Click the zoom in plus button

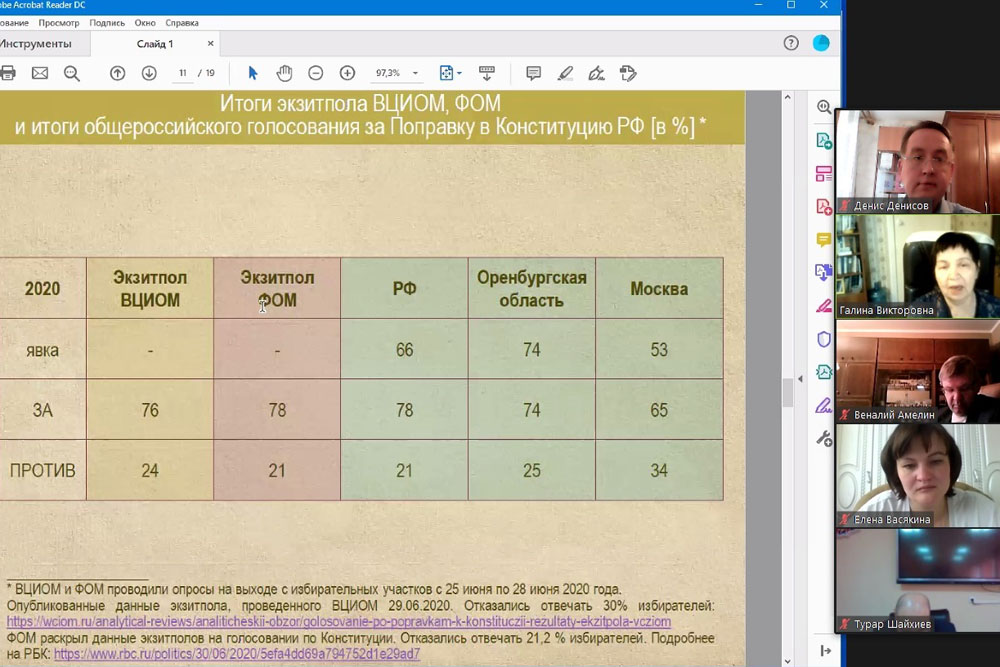(x=347, y=73)
